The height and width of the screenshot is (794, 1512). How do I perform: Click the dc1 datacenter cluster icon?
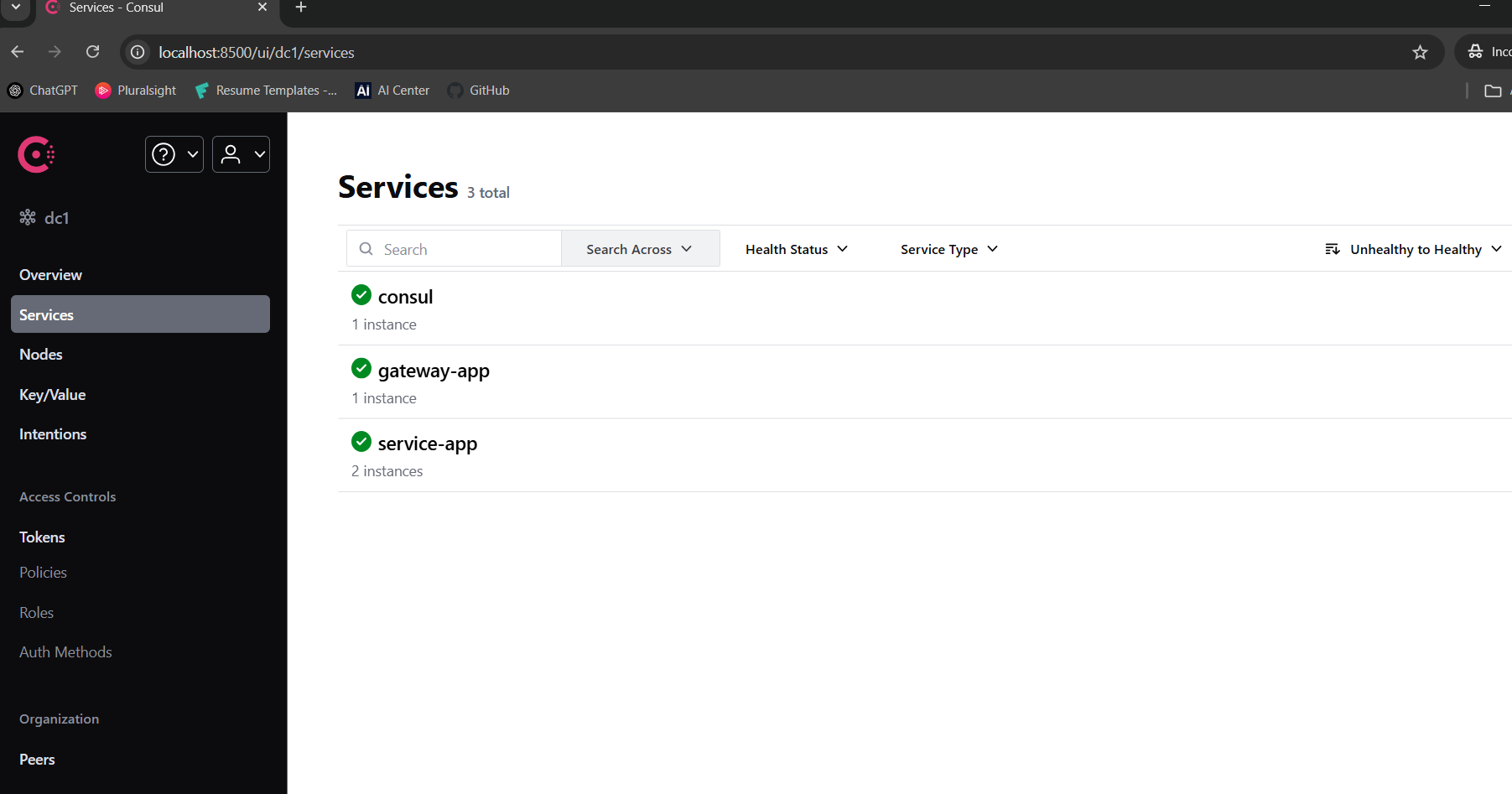click(26, 217)
